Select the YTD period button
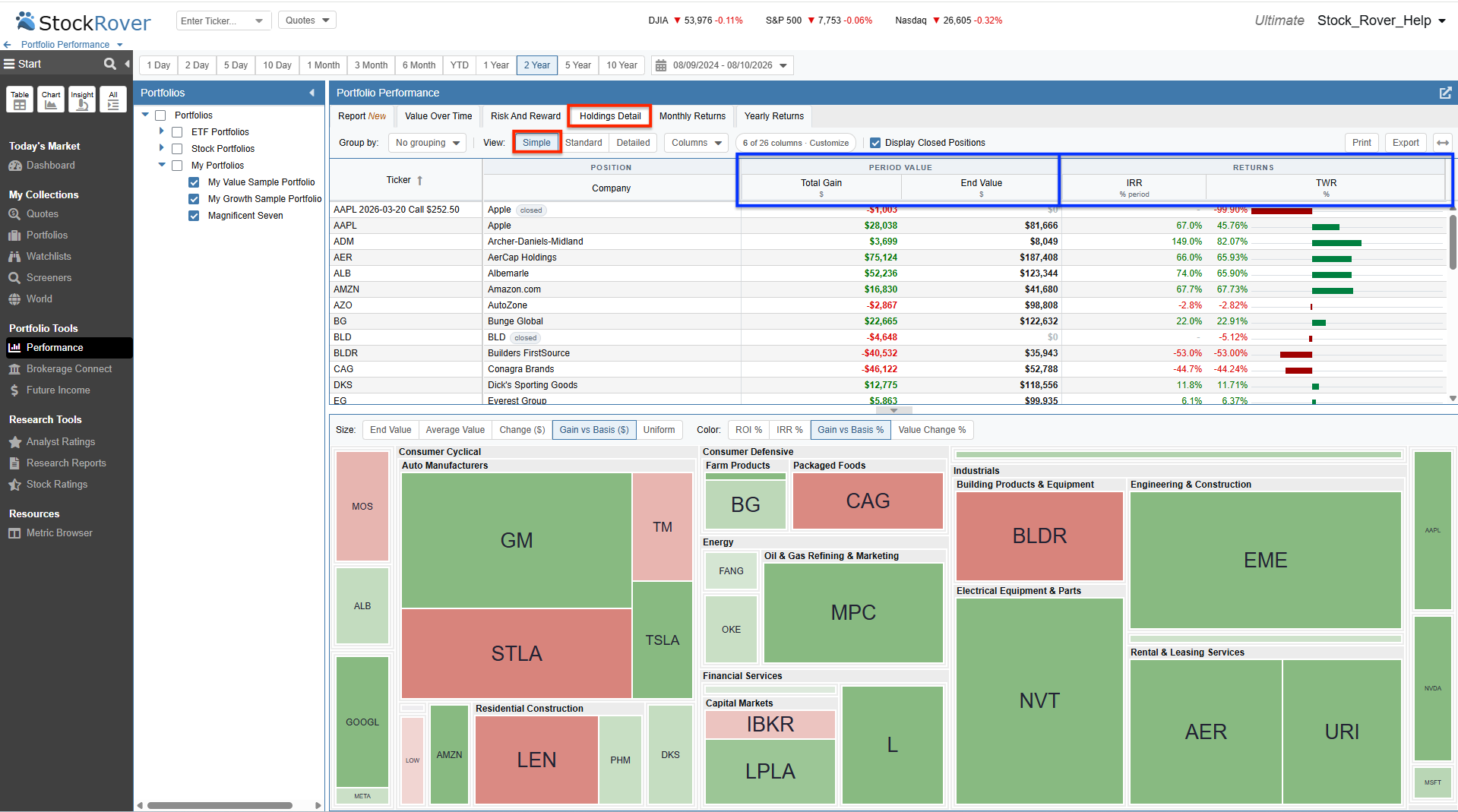The width and height of the screenshot is (1458, 812). (460, 65)
